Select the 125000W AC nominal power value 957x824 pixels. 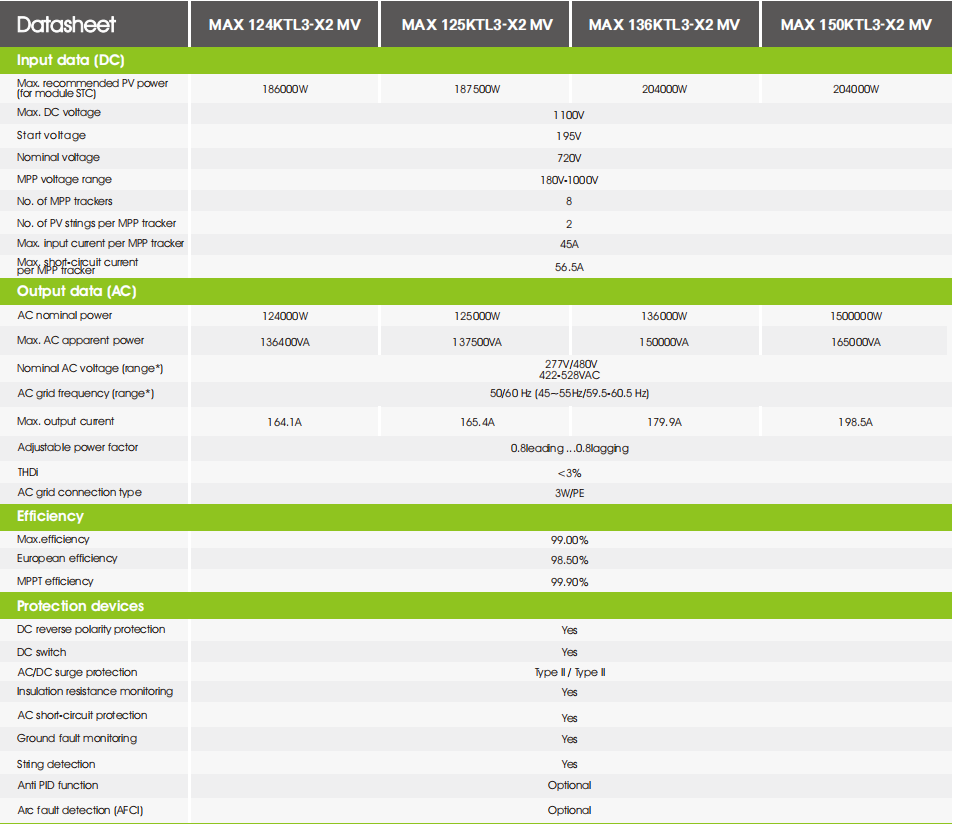click(477, 316)
